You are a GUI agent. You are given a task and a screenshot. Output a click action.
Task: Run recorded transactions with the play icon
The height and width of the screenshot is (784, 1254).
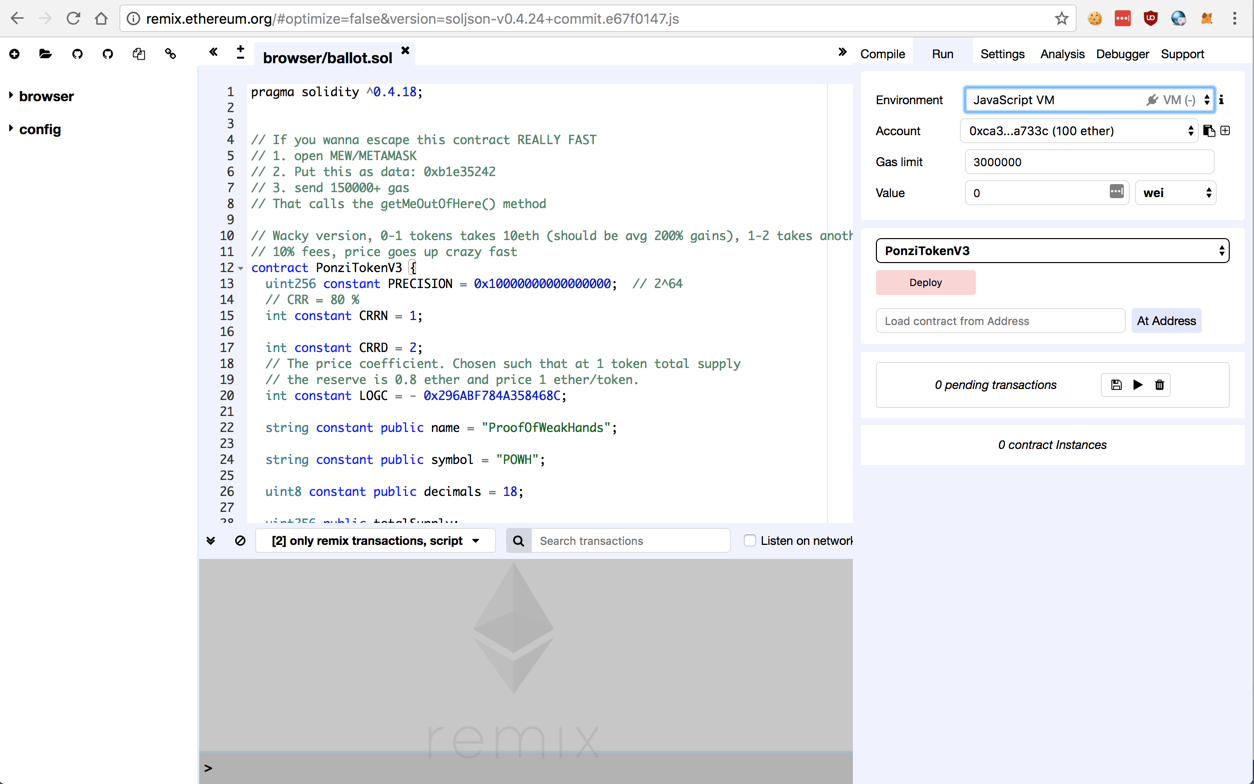1138,385
